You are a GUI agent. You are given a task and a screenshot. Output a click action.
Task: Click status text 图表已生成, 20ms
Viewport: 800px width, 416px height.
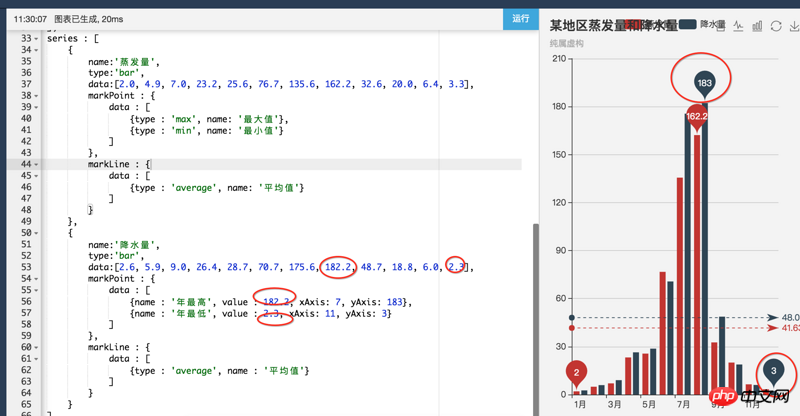[89, 19]
